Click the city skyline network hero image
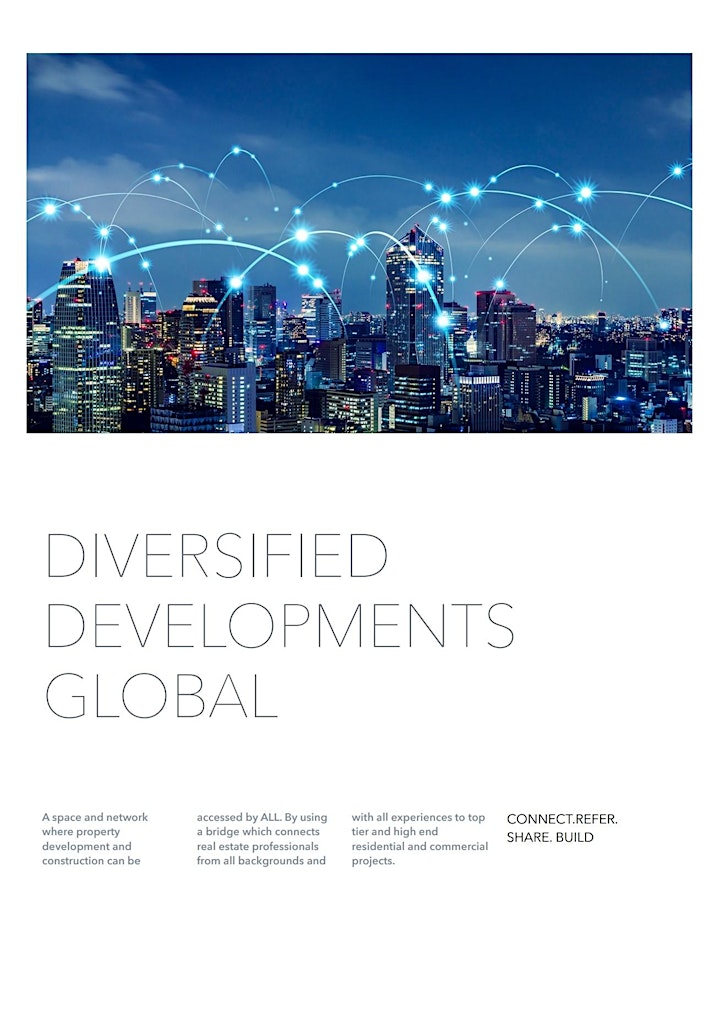The image size is (720, 1013). (x=359, y=243)
